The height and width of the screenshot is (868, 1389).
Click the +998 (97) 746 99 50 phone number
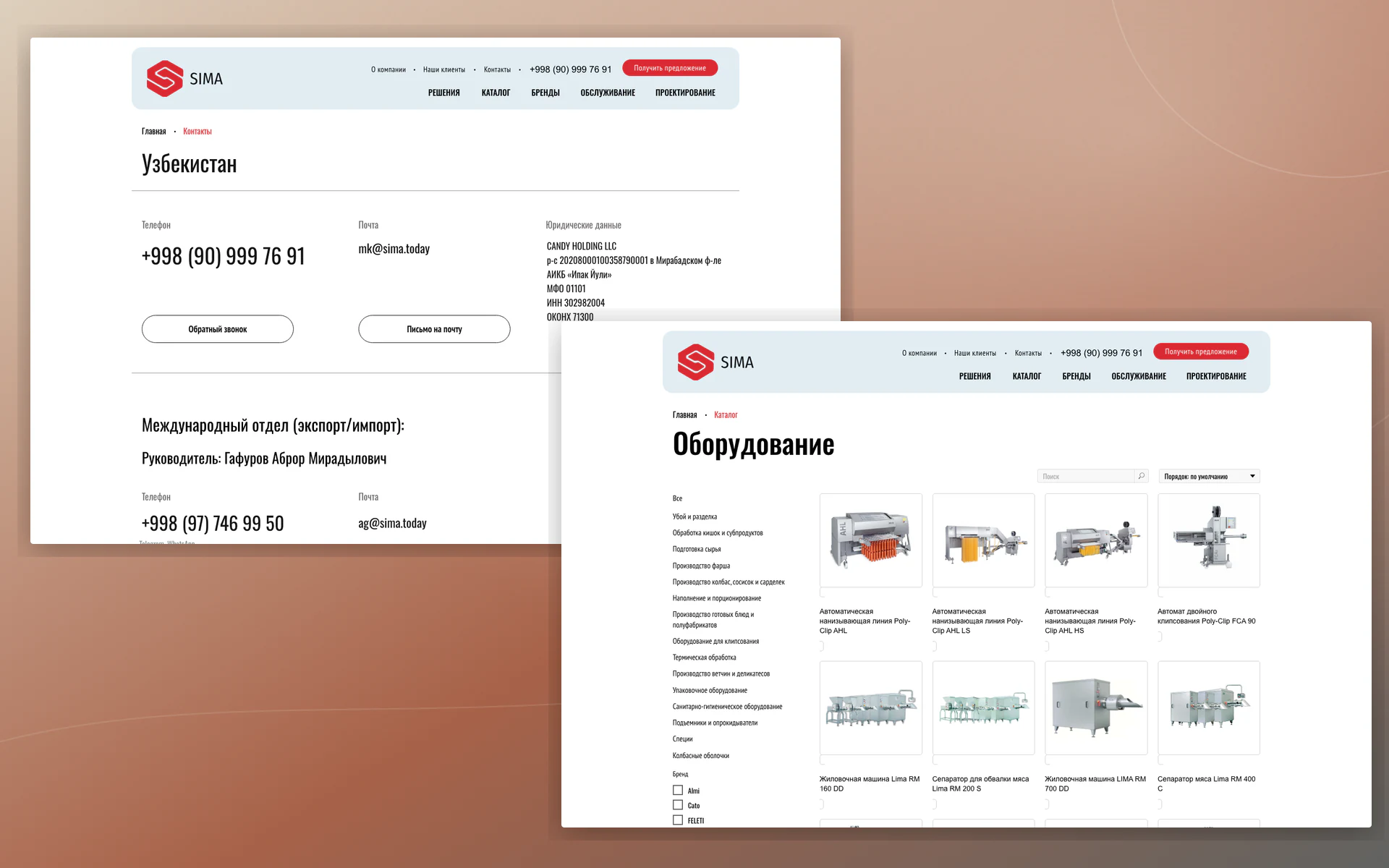click(x=213, y=523)
